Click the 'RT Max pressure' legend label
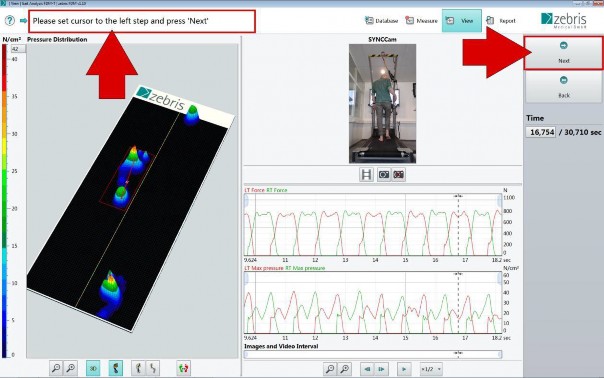The image size is (604, 378). 305,268
